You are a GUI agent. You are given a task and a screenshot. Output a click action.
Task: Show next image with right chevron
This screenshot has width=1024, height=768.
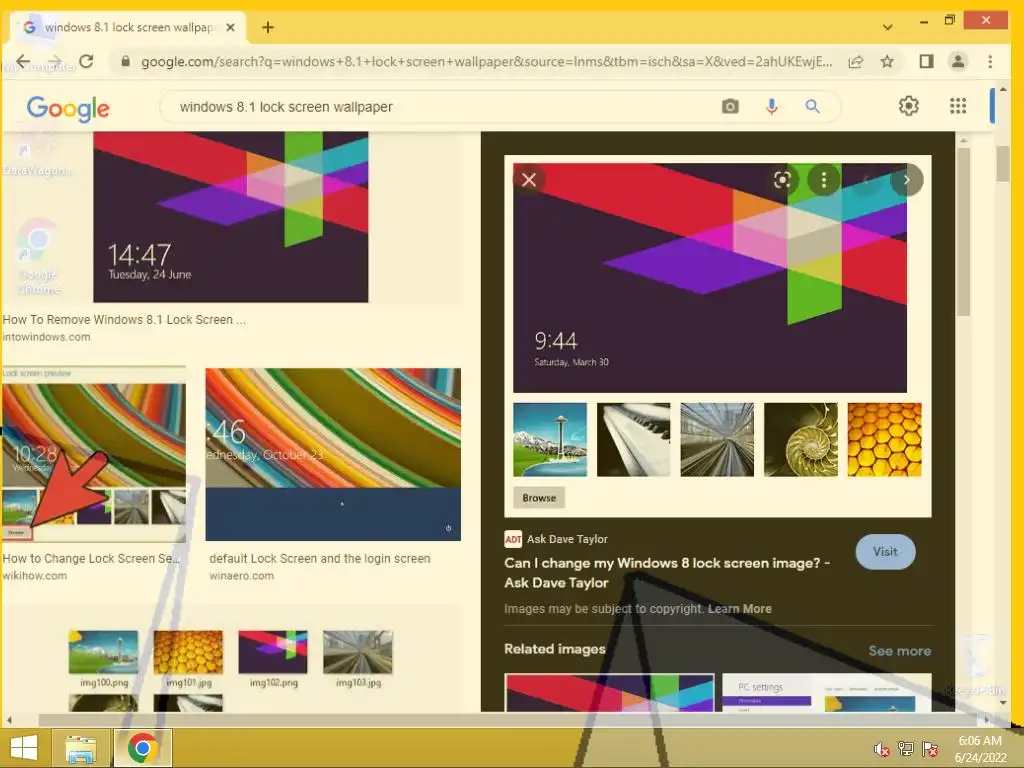906,180
